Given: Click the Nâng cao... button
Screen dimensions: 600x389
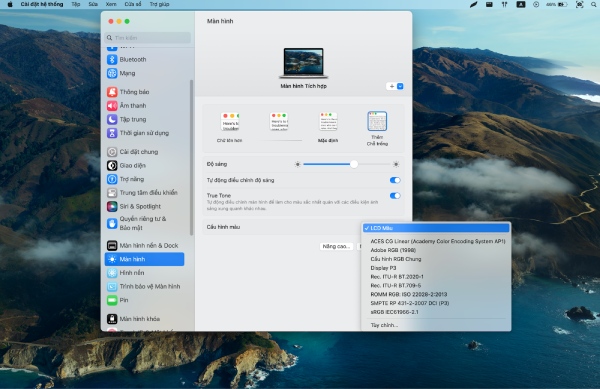Looking at the screenshot, I should click(336, 246).
